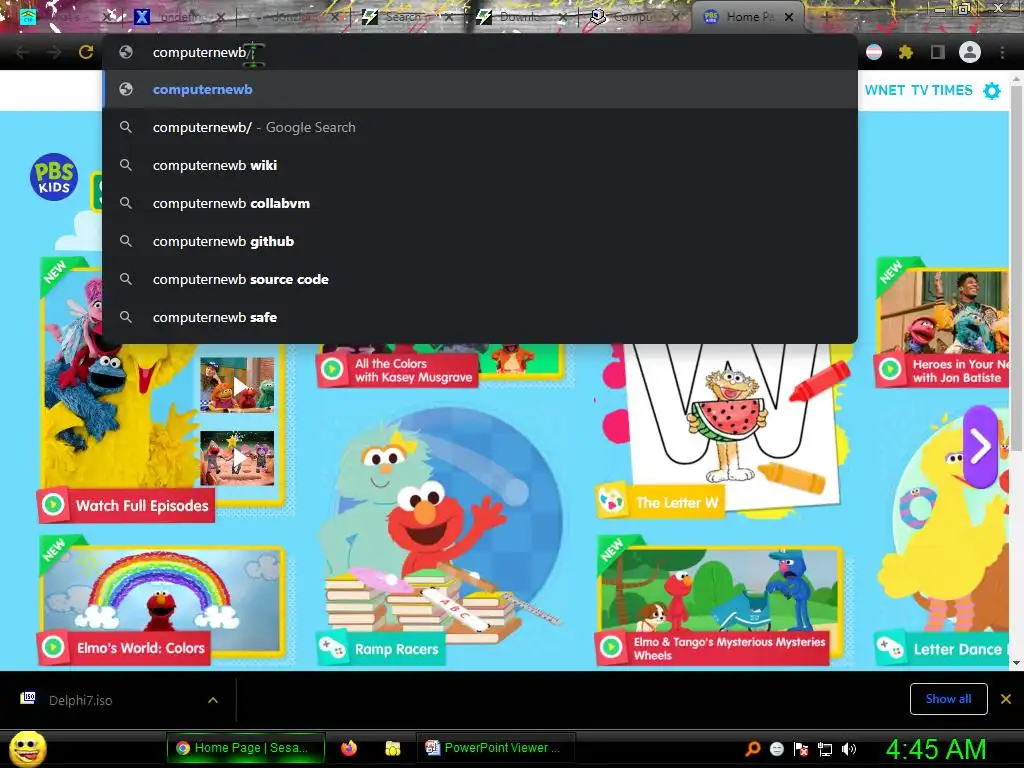Click the browser forward arrow
This screenshot has height=768, width=1024.
(x=54, y=52)
